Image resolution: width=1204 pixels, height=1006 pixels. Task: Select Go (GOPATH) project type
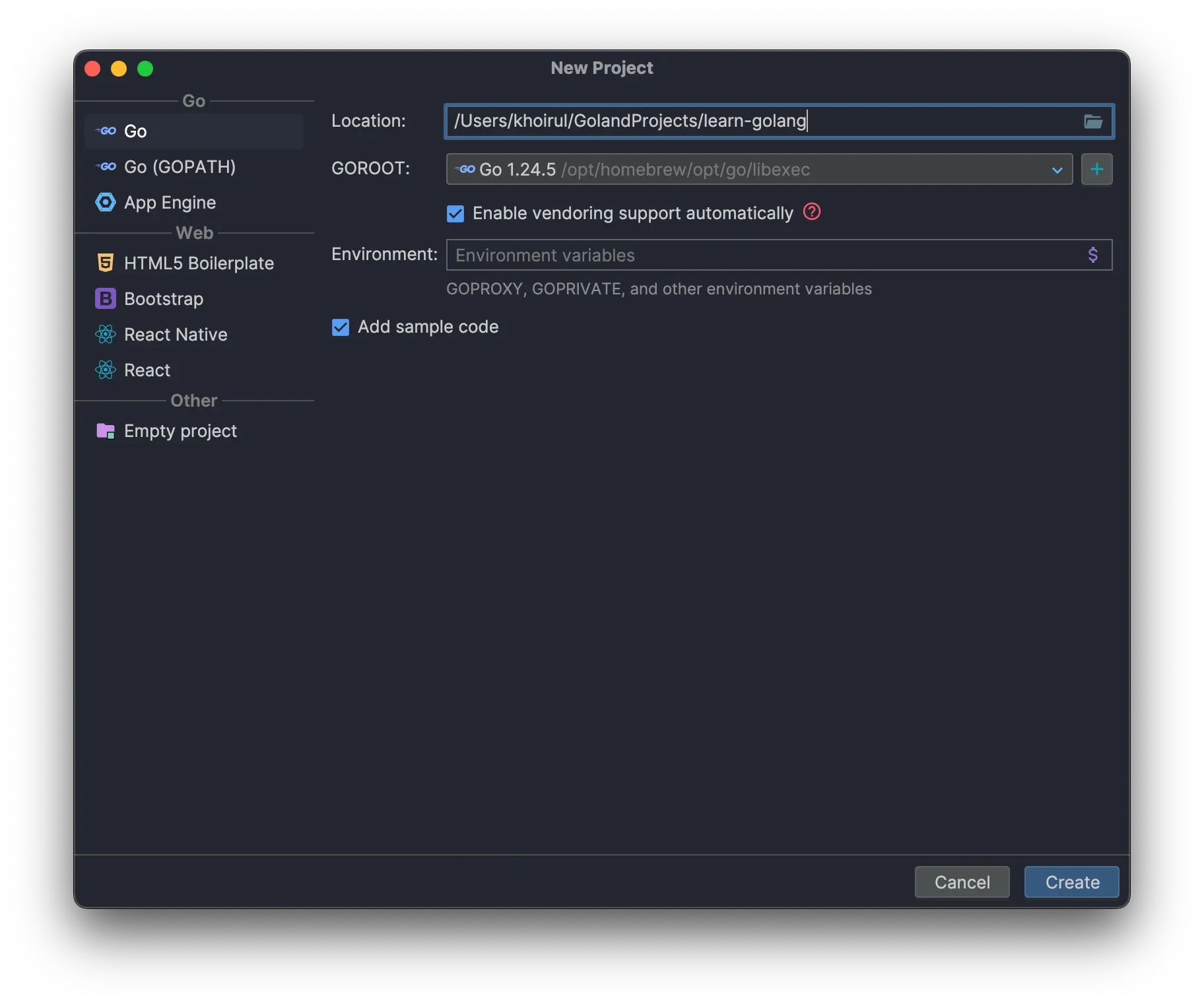180,166
